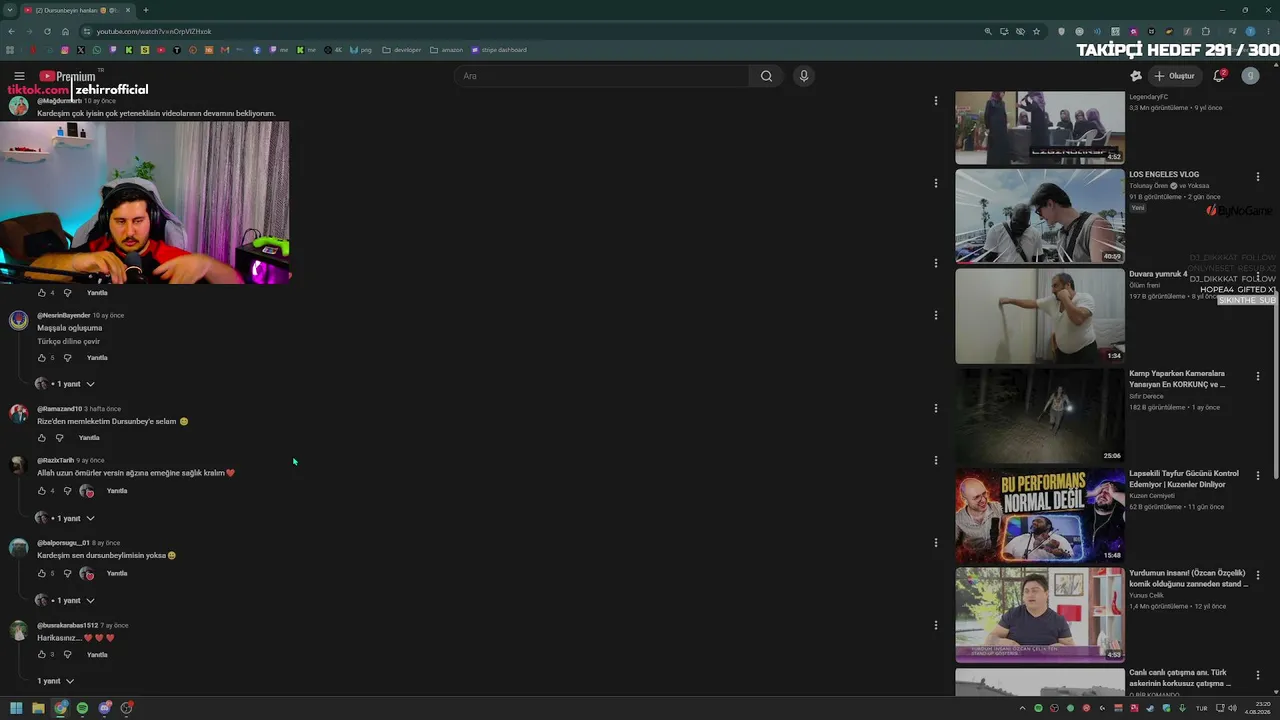Screen dimensions: 1280x720
Task: Click the Oluştur create button
Action: (1174, 76)
